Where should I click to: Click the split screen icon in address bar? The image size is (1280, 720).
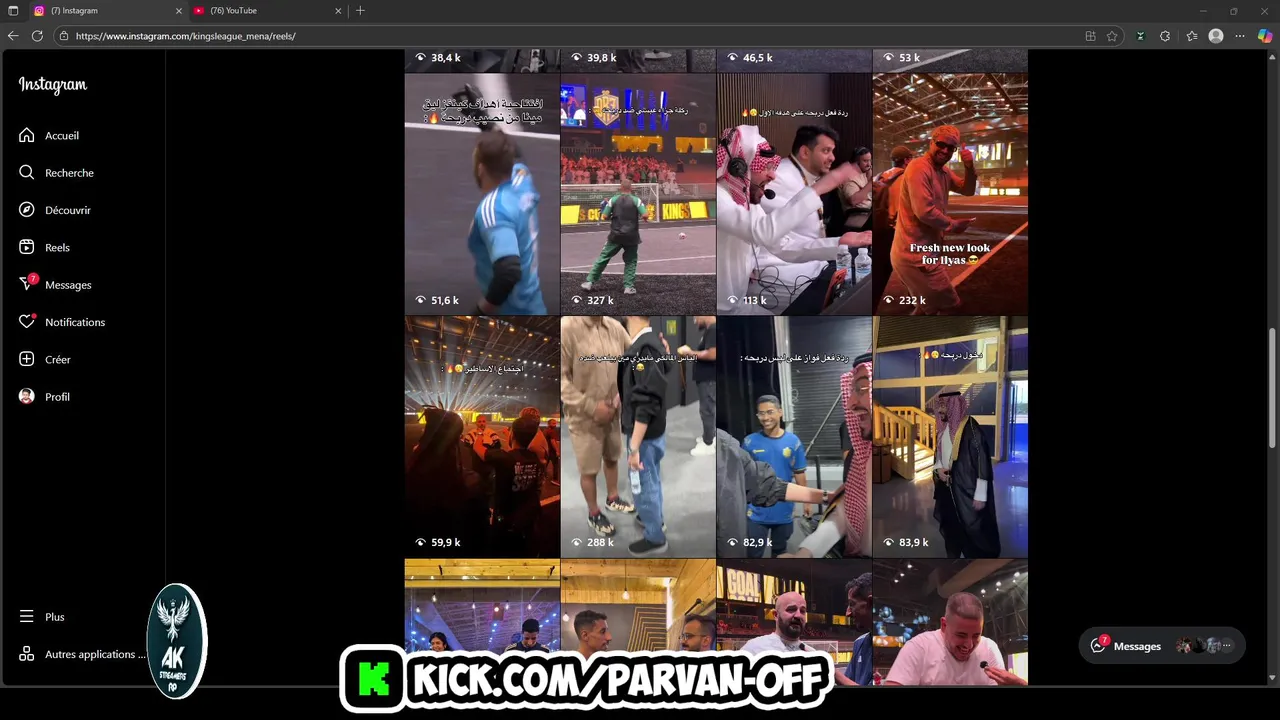pos(1090,36)
